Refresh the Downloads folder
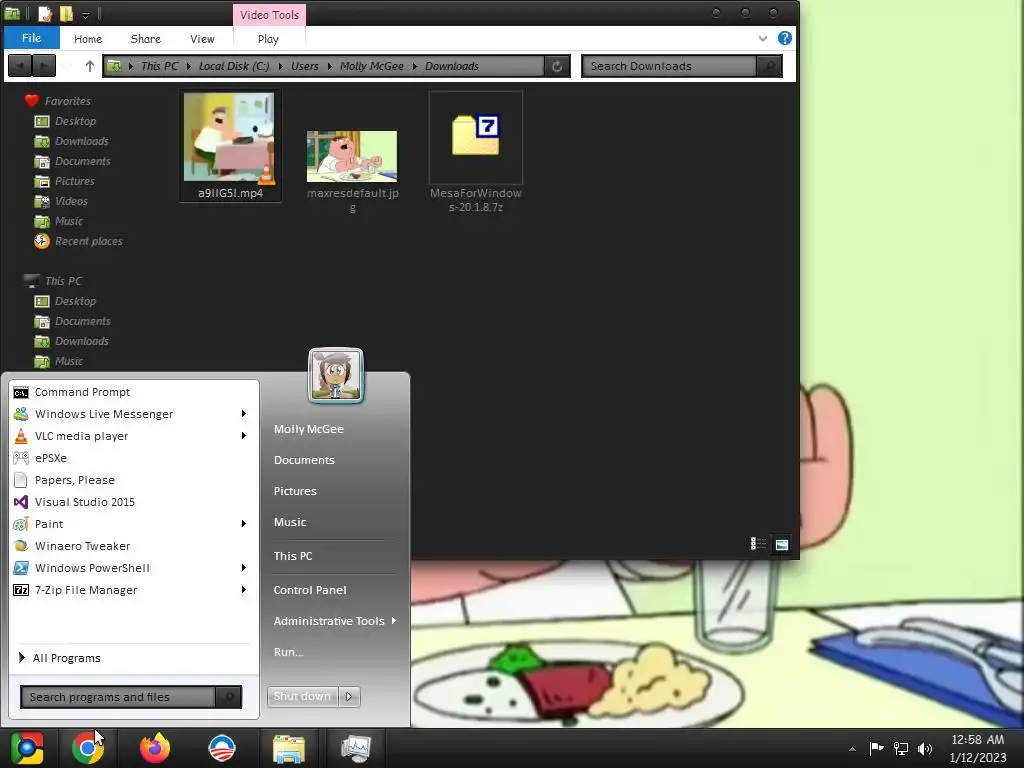 pyautogui.click(x=557, y=66)
